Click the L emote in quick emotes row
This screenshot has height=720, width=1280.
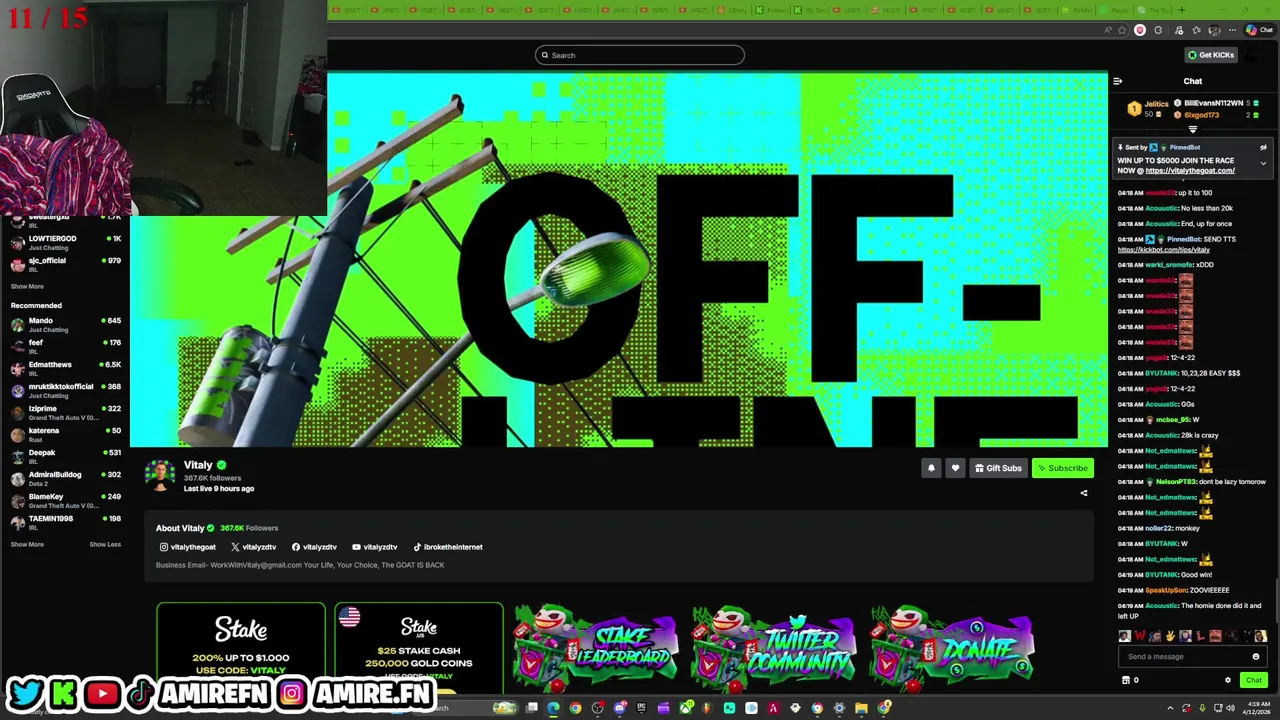click(x=1200, y=636)
